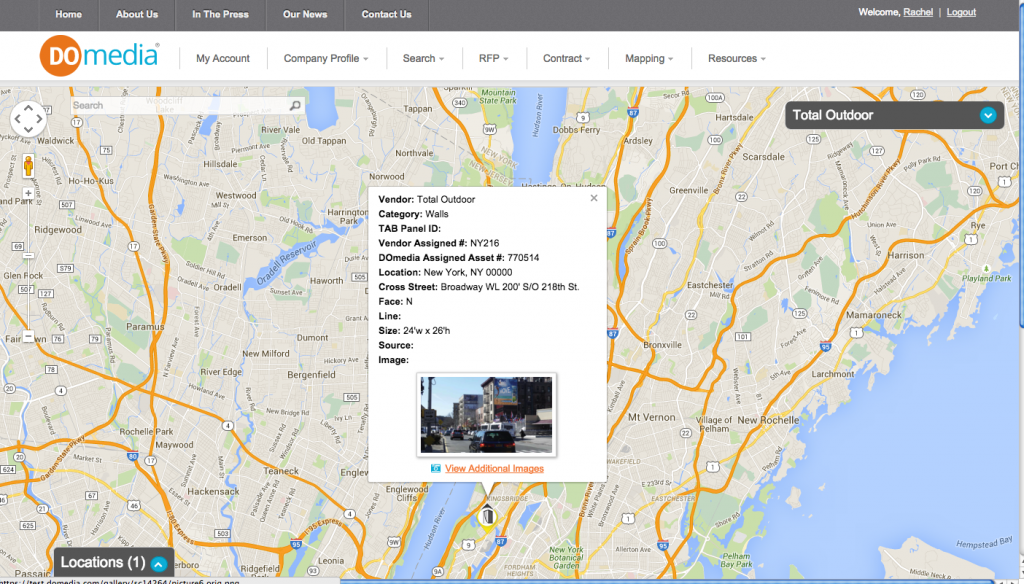Open the Resources dropdown menu
1024x584 pixels.
(x=737, y=58)
